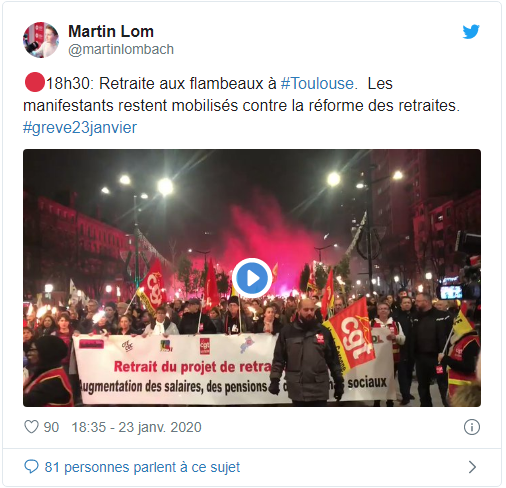Click the speech bubble reply icon
Viewport: 506px width, 488px height.
tap(32, 467)
